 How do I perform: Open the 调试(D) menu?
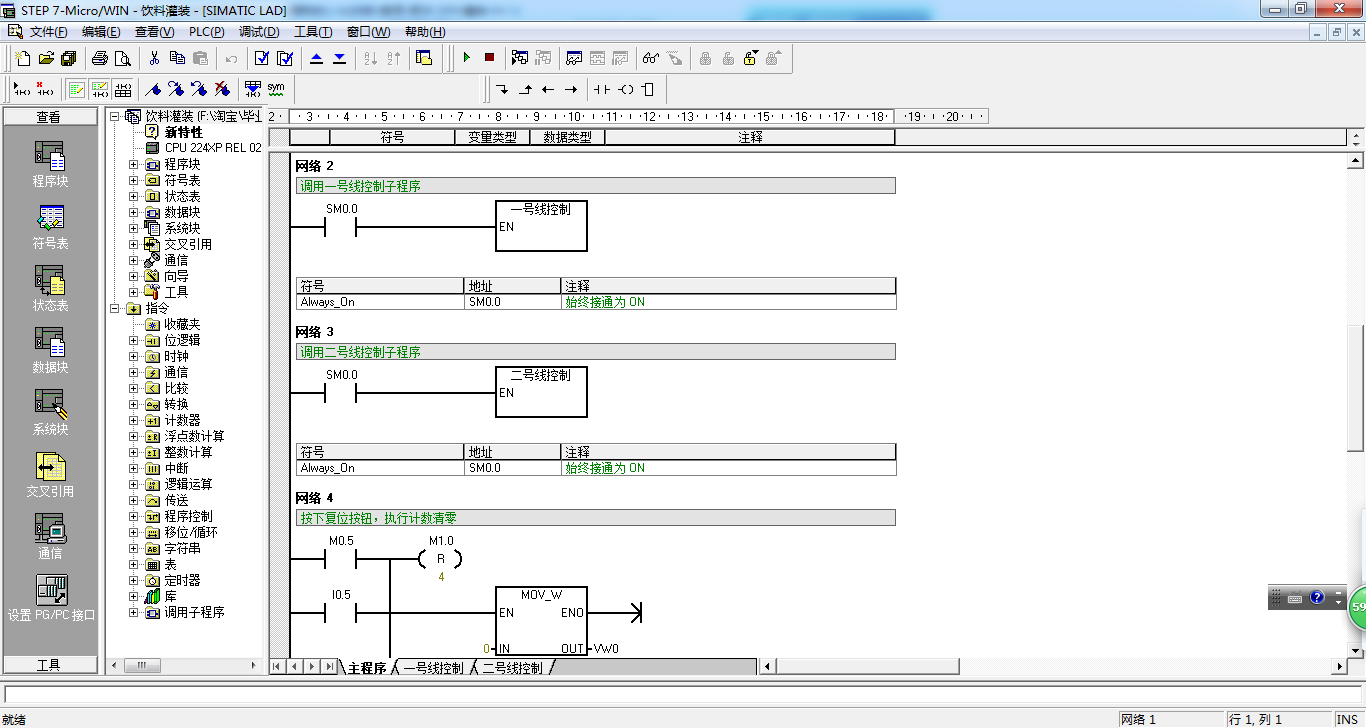(259, 32)
